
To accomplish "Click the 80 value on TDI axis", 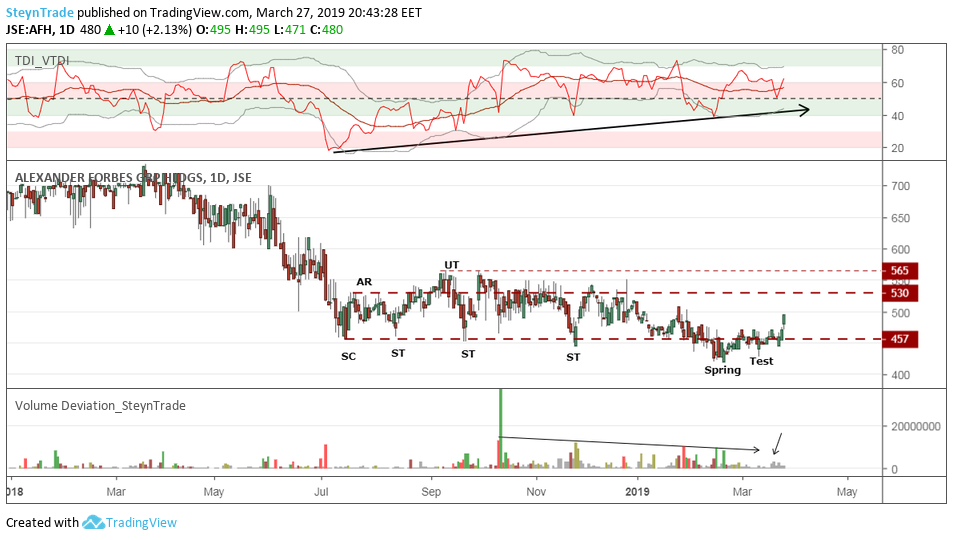I will (x=897, y=50).
